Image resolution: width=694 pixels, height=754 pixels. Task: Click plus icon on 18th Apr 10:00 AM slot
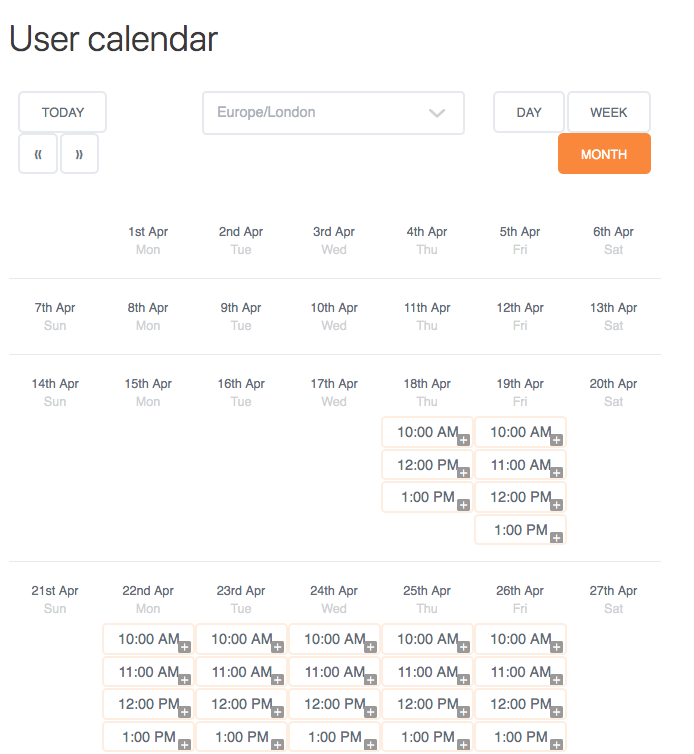pyautogui.click(x=463, y=440)
